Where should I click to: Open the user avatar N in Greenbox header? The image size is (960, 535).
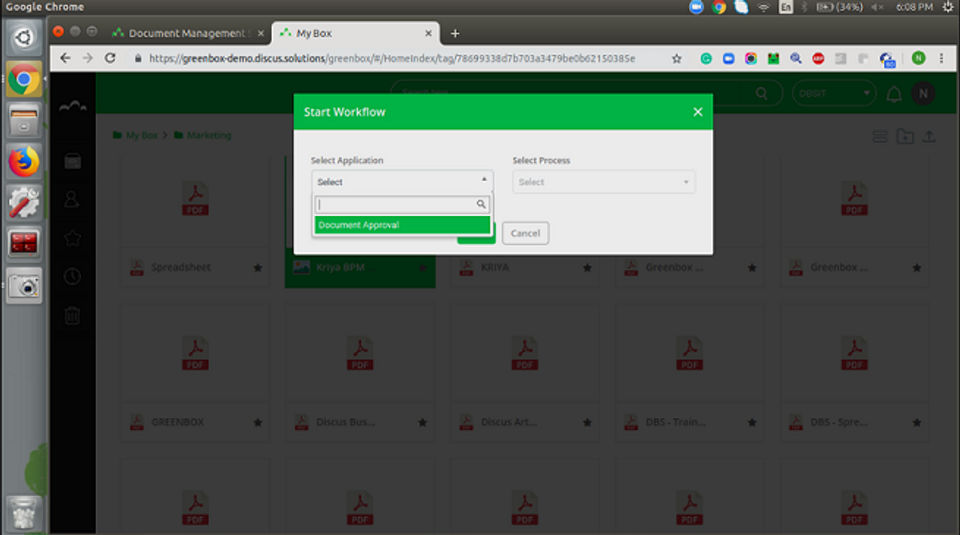click(923, 94)
